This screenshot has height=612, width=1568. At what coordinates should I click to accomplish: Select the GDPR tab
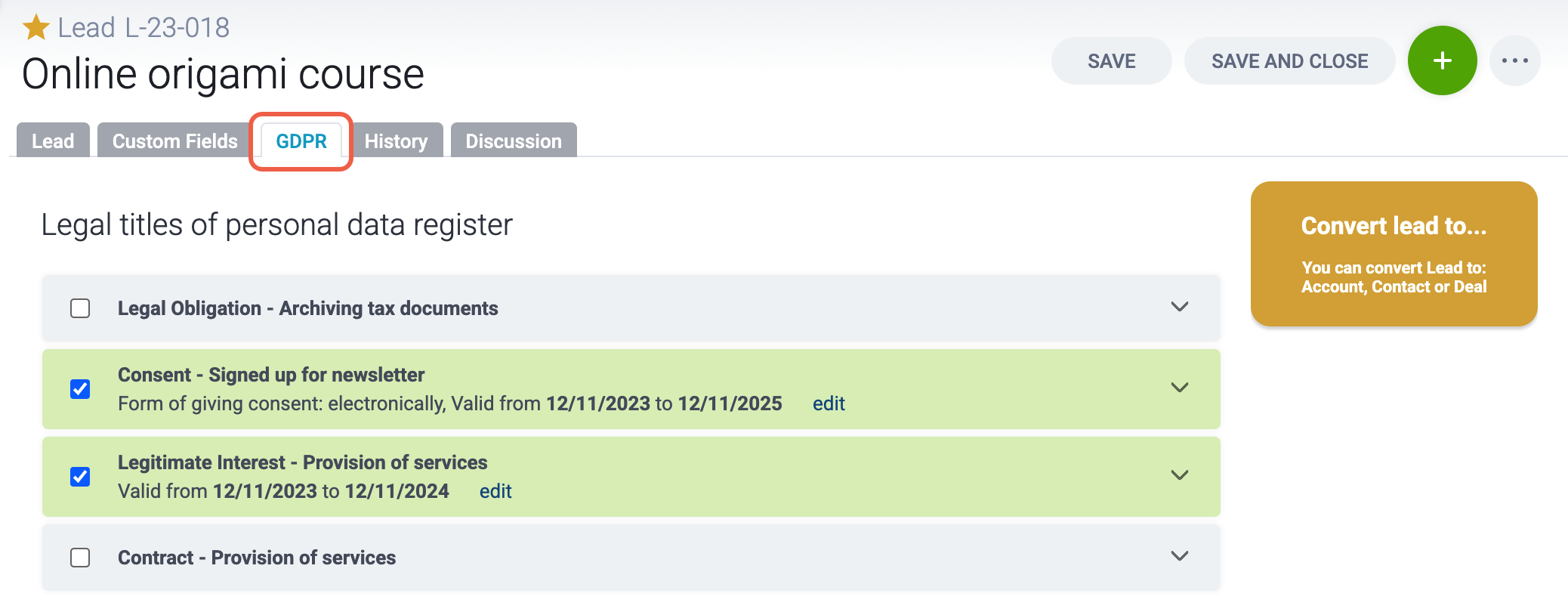pyautogui.click(x=301, y=141)
